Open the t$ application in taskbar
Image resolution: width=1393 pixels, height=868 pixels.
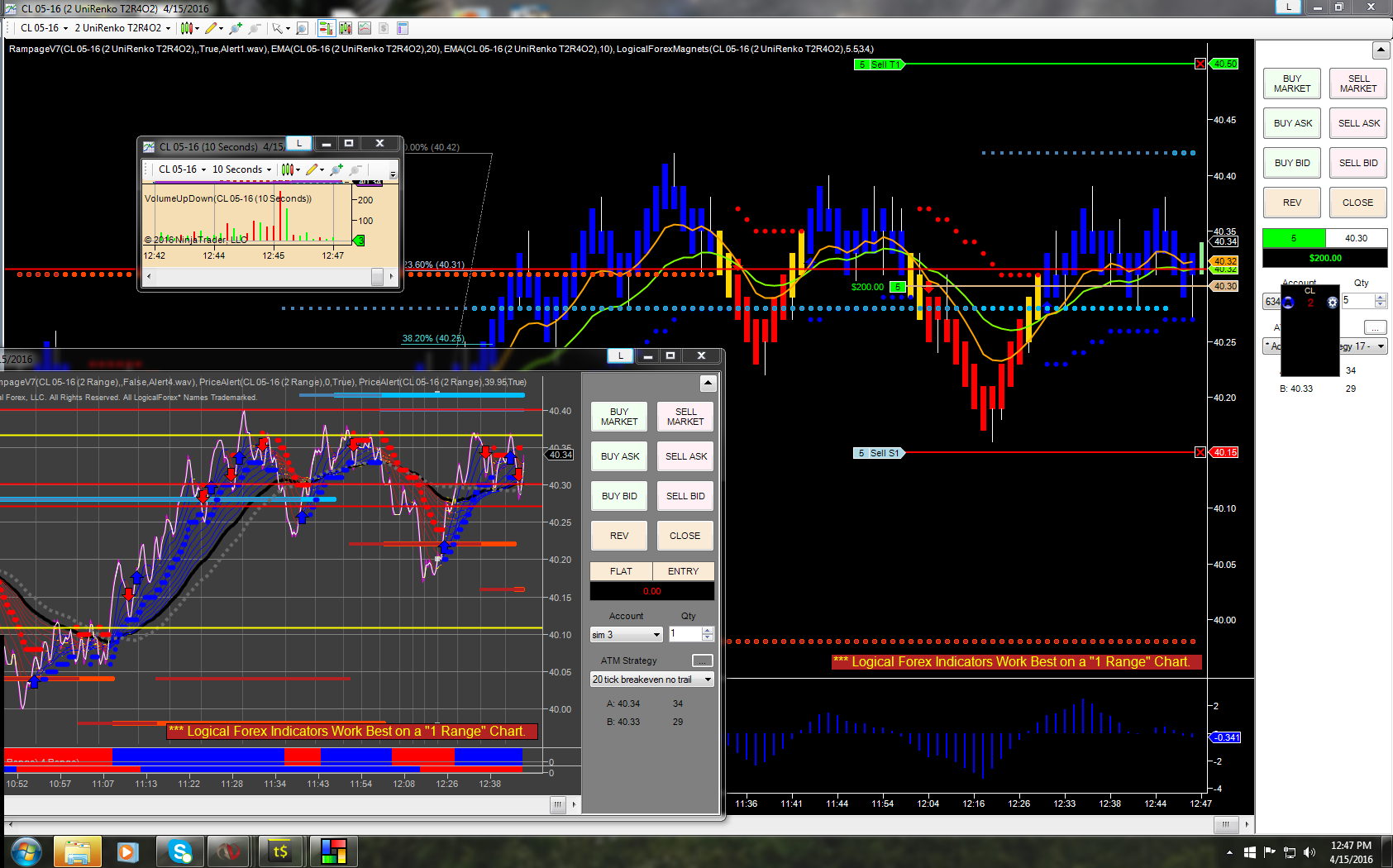pyautogui.click(x=281, y=851)
